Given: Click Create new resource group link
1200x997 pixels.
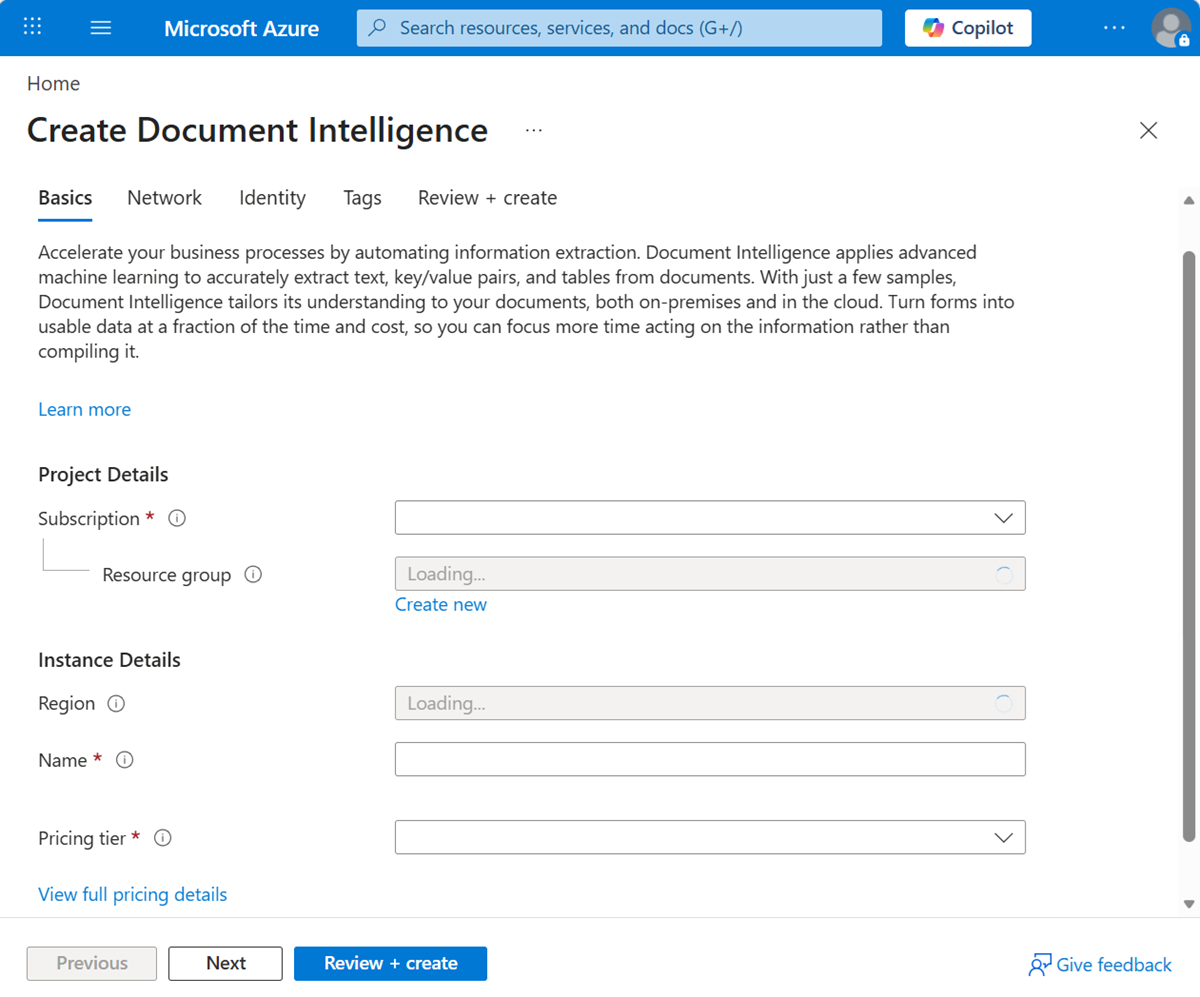Looking at the screenshot, I should [x=441, y=604].
